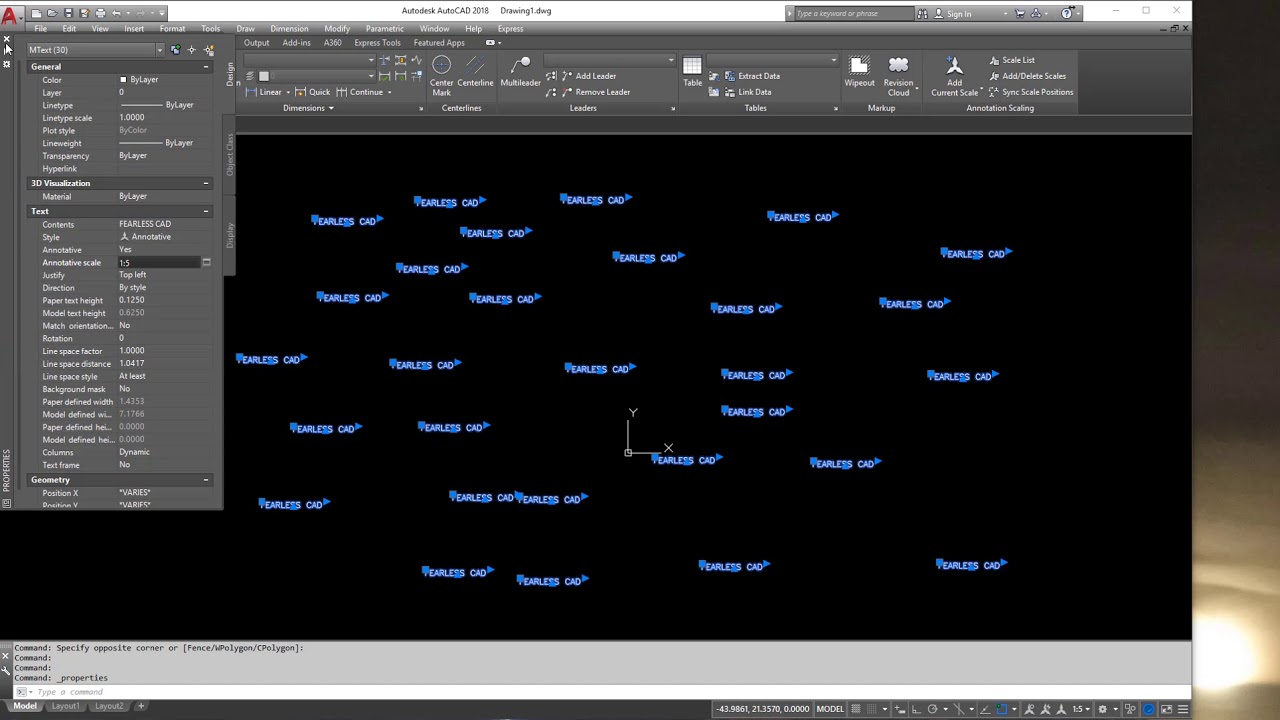Click the Help question mark icon
The image size is (1280, 720).
coord(1066,13)
